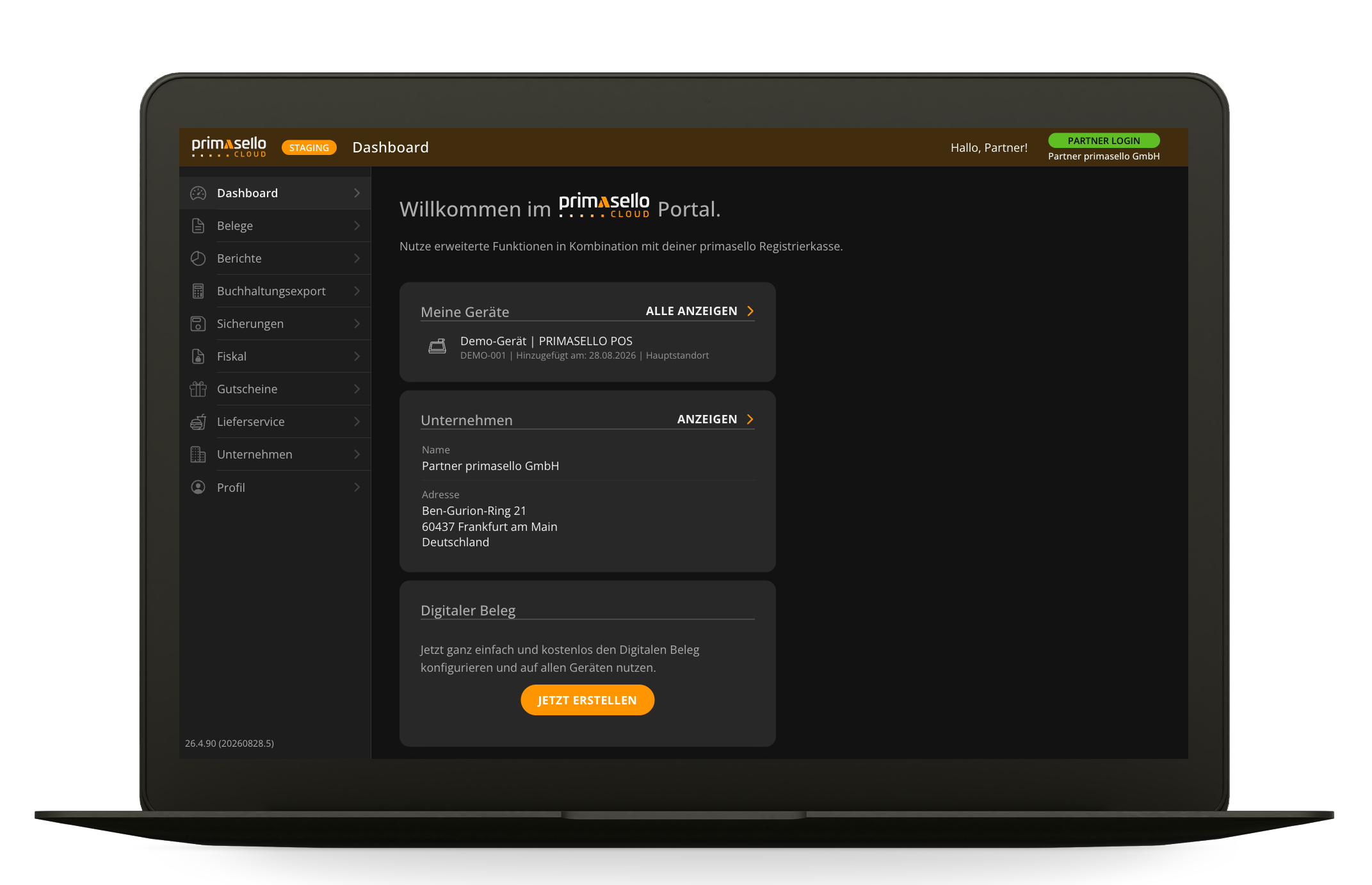1372x885 pixels.
Task: Click the DEMO-001 device details line
Action: [585, 355]
